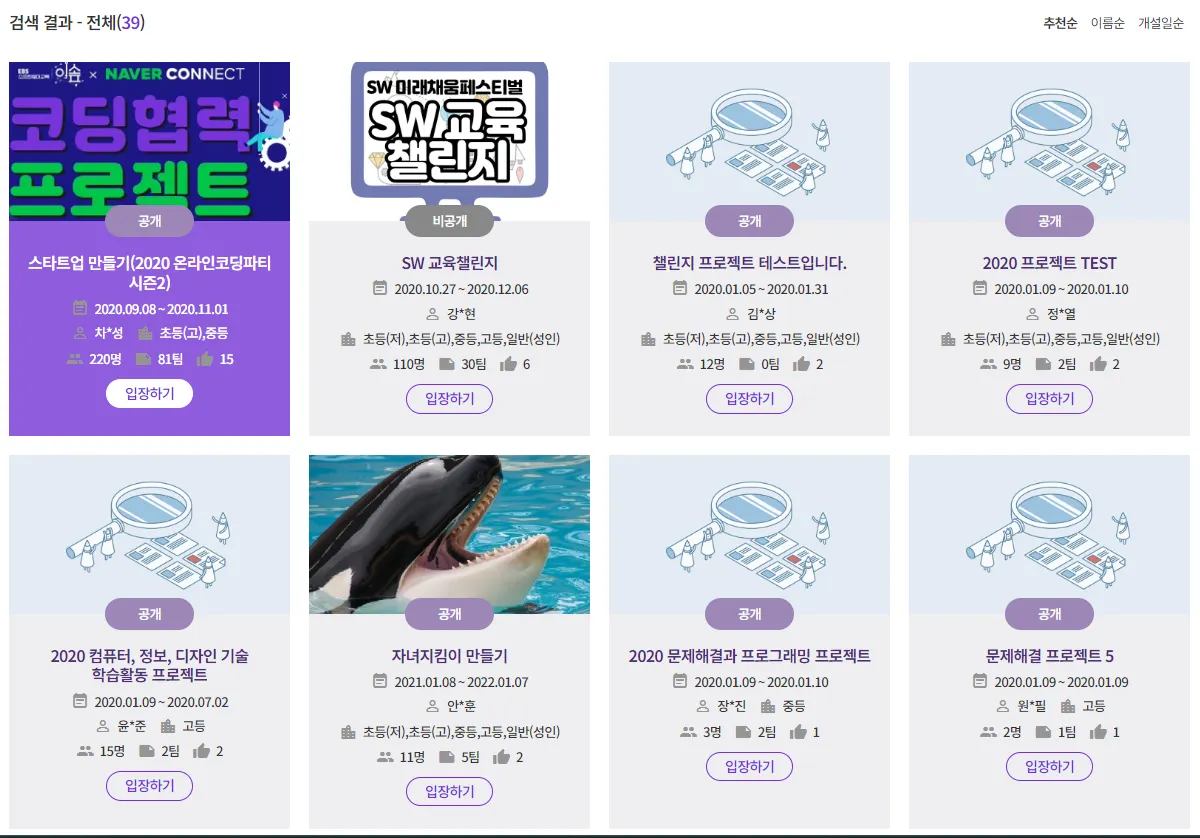Sort results by 이름순
Image resolution: width=1200 pixels, height=838 pixels.
(x=1107, y=23)
